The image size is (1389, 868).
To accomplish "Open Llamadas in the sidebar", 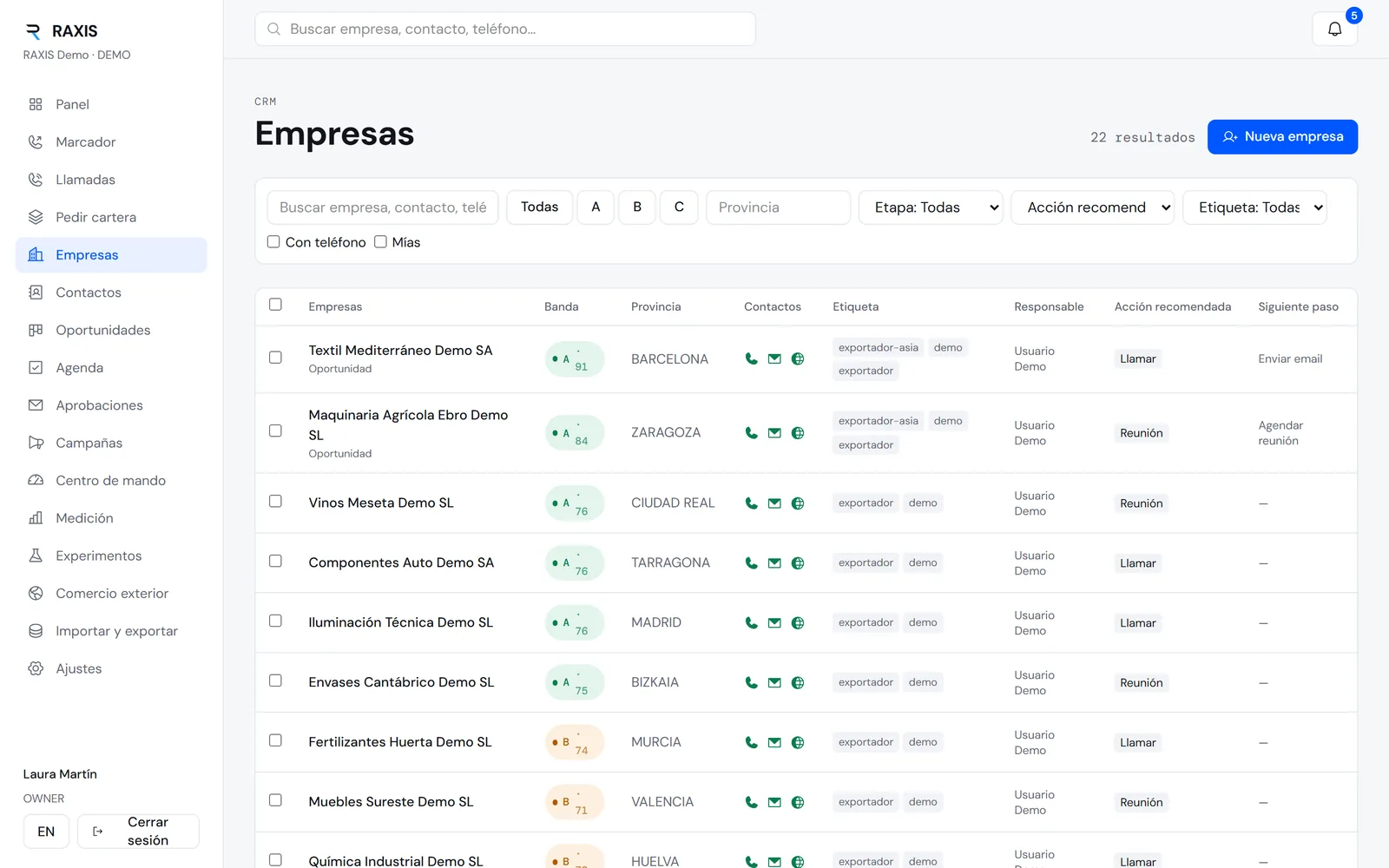I will tap(111, 180).
